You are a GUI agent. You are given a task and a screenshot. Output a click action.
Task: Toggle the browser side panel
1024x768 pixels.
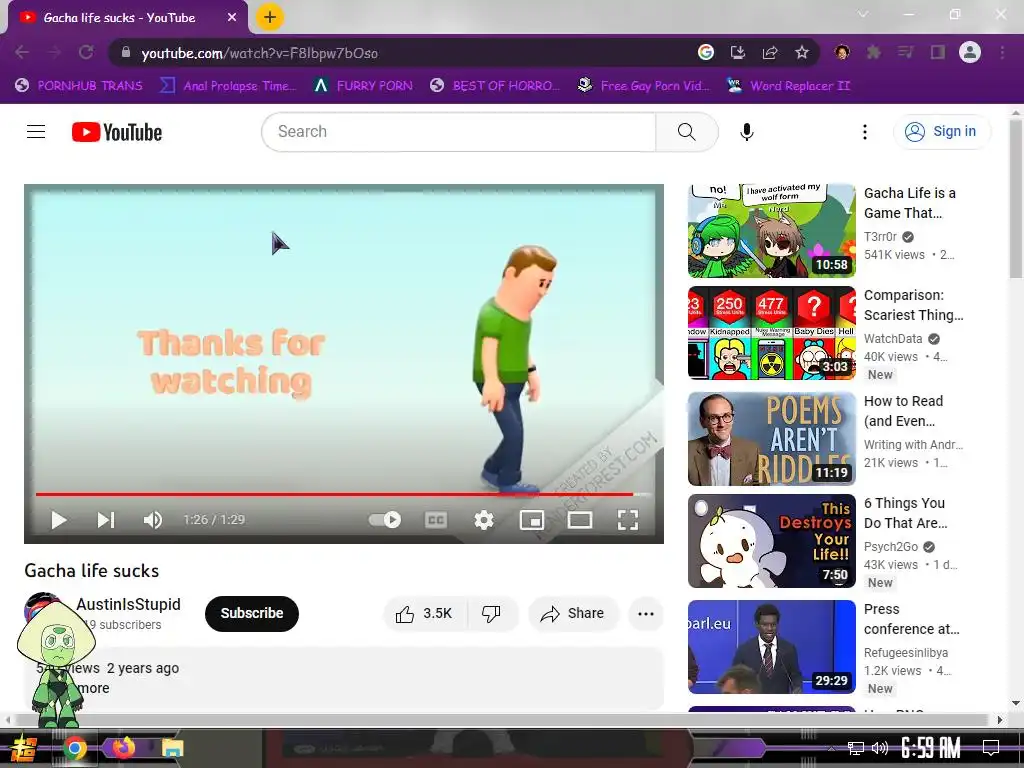click(x=938, y=52)
